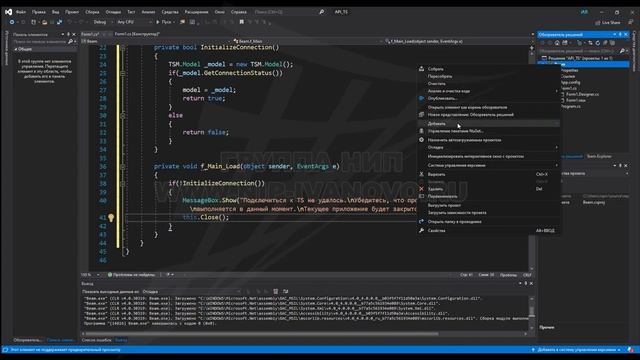Open the Файл menu
The height and width of the screenshot is (360, 640).
pos(20,12)
